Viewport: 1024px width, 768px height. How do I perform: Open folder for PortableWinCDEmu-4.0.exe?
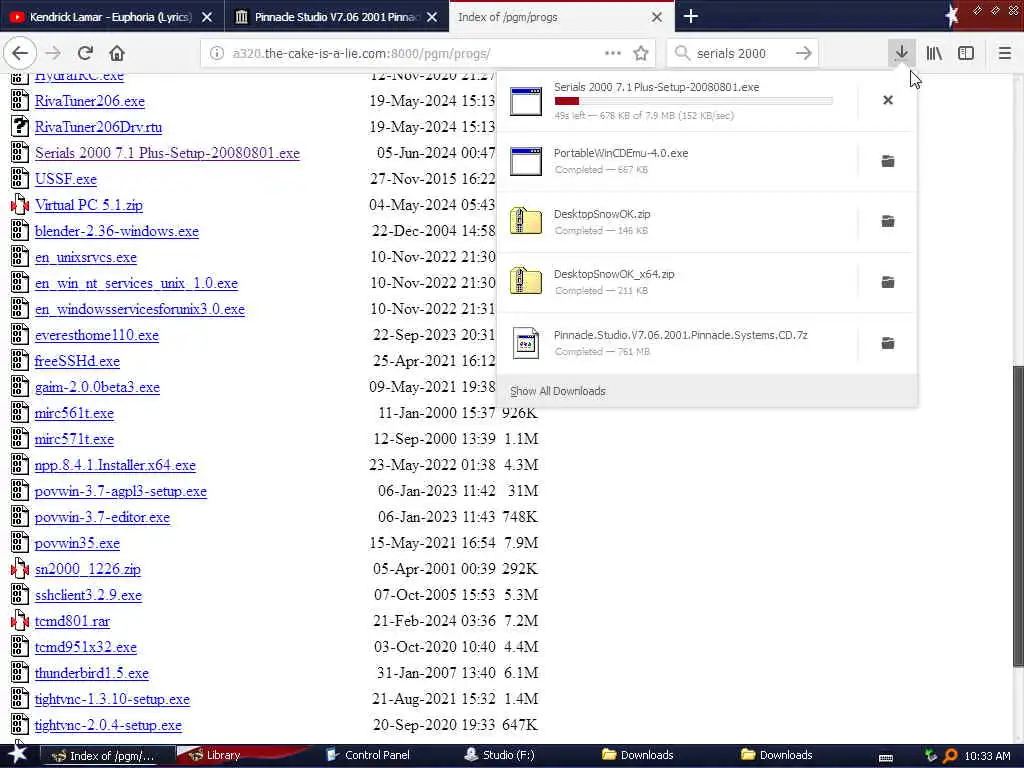[888, 161]
